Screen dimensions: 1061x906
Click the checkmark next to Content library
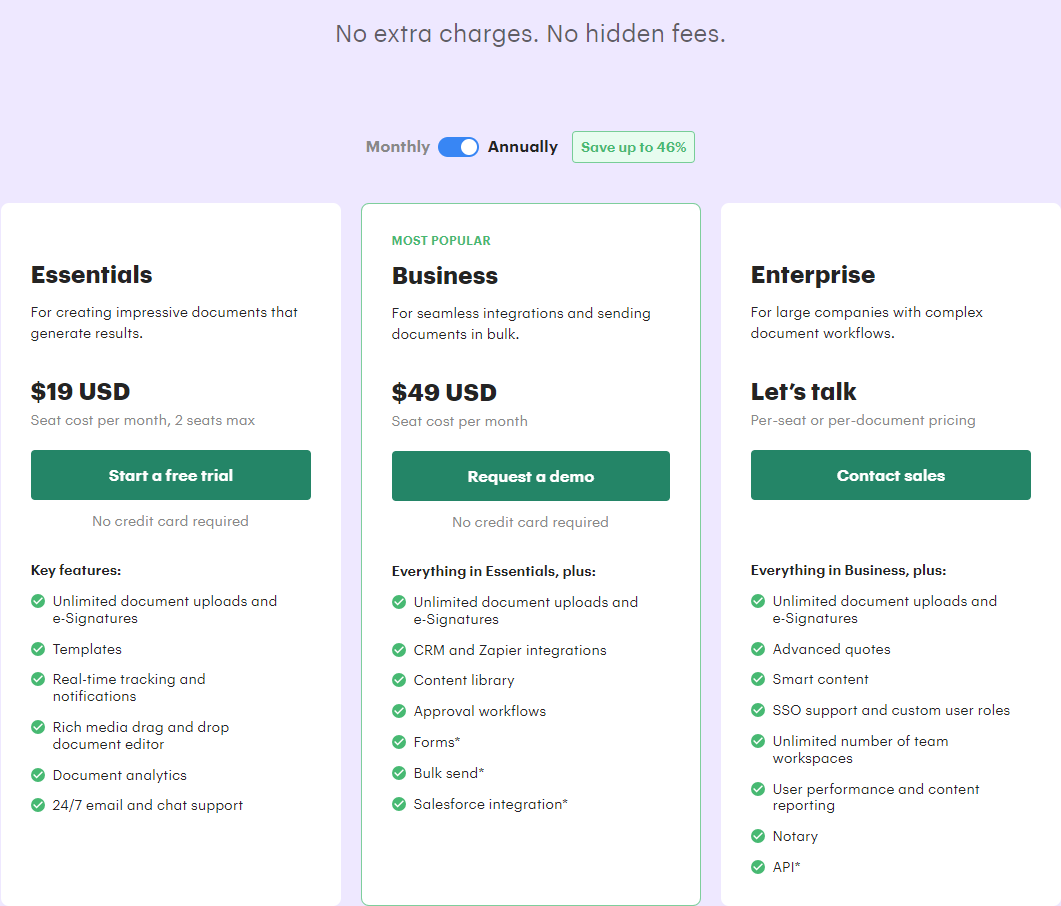[398, 680]
